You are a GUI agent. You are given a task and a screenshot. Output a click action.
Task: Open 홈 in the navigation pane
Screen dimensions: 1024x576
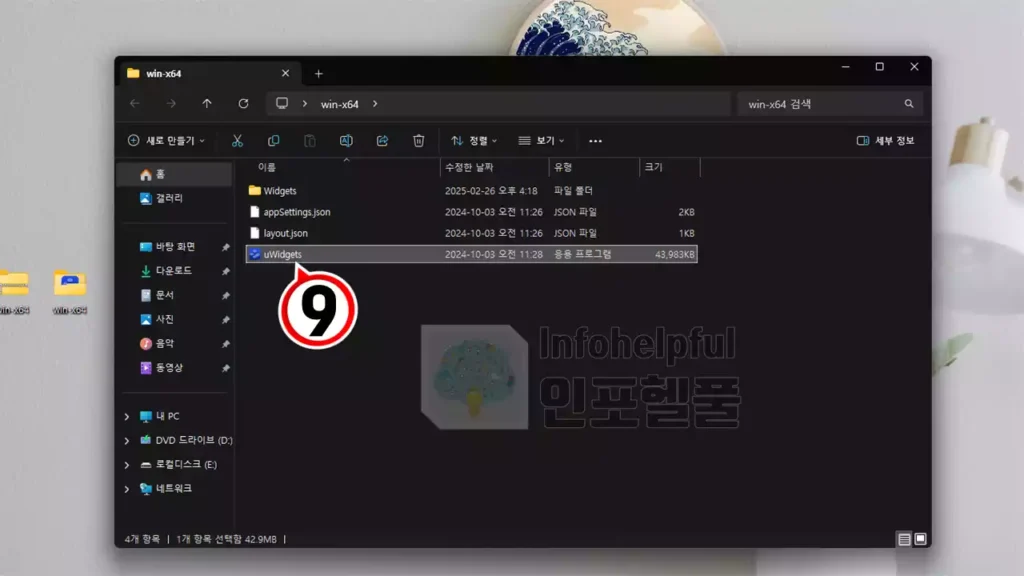click(x=175, y=174)
